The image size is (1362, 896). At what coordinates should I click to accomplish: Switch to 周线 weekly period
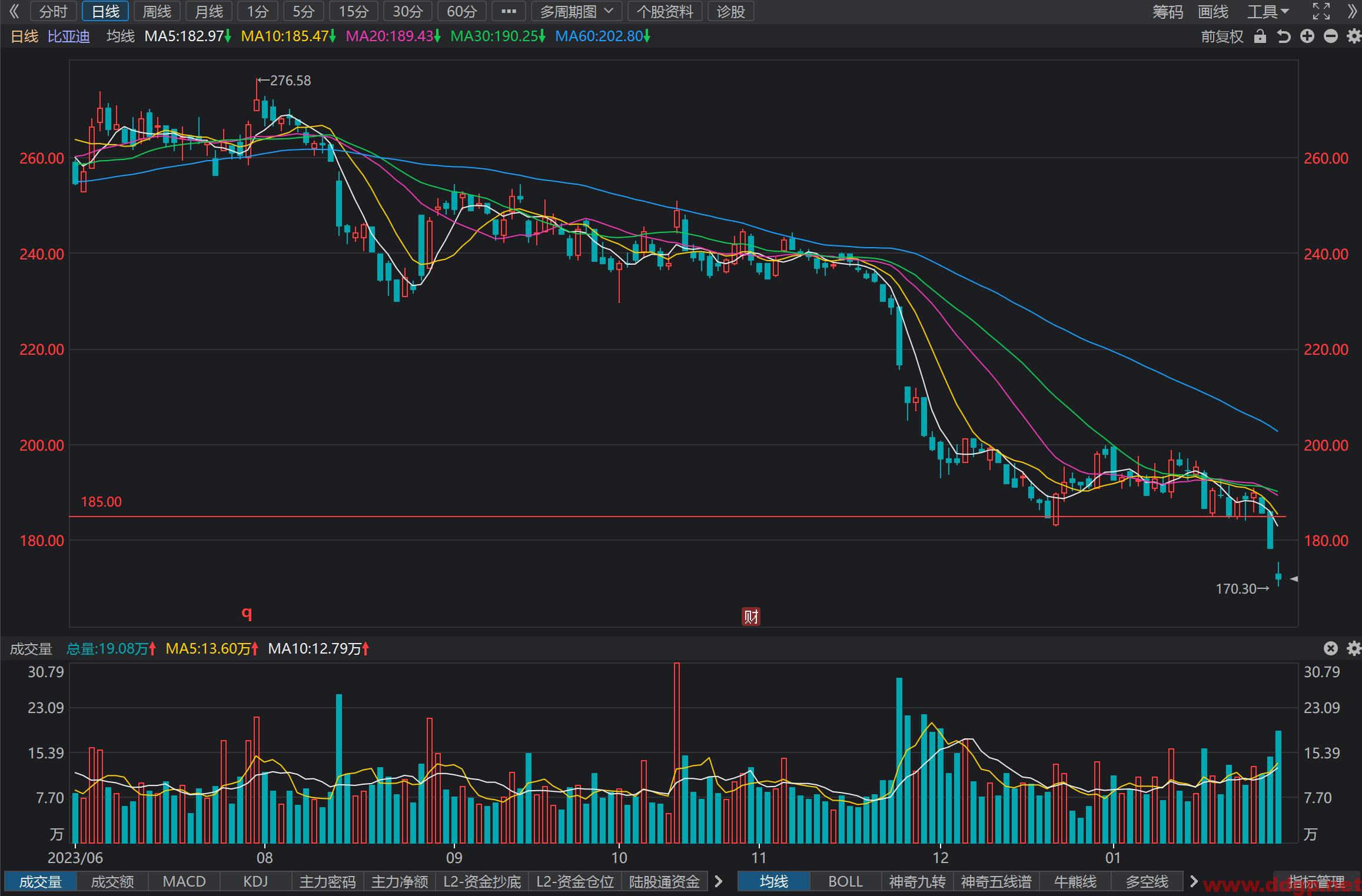click(x=157, y=11)
